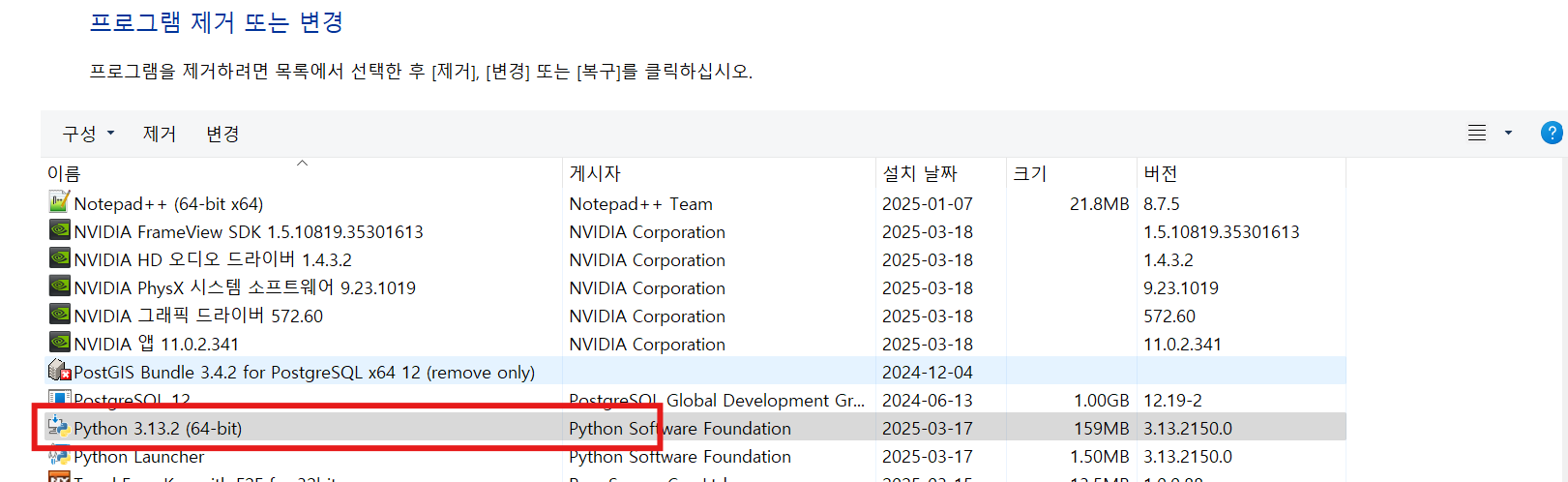Click the NVIDIA HD 오디오 드라이버 icon
The height and width of the screenshot is (482, 1568).
point(59,258)
